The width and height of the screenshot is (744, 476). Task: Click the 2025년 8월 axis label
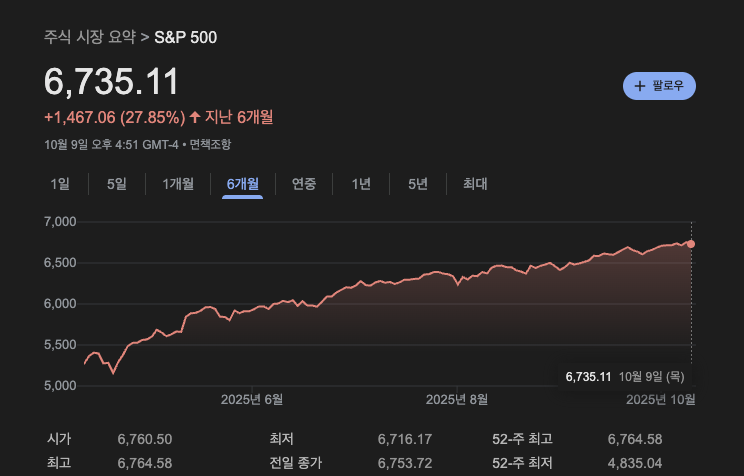point(457,400)
